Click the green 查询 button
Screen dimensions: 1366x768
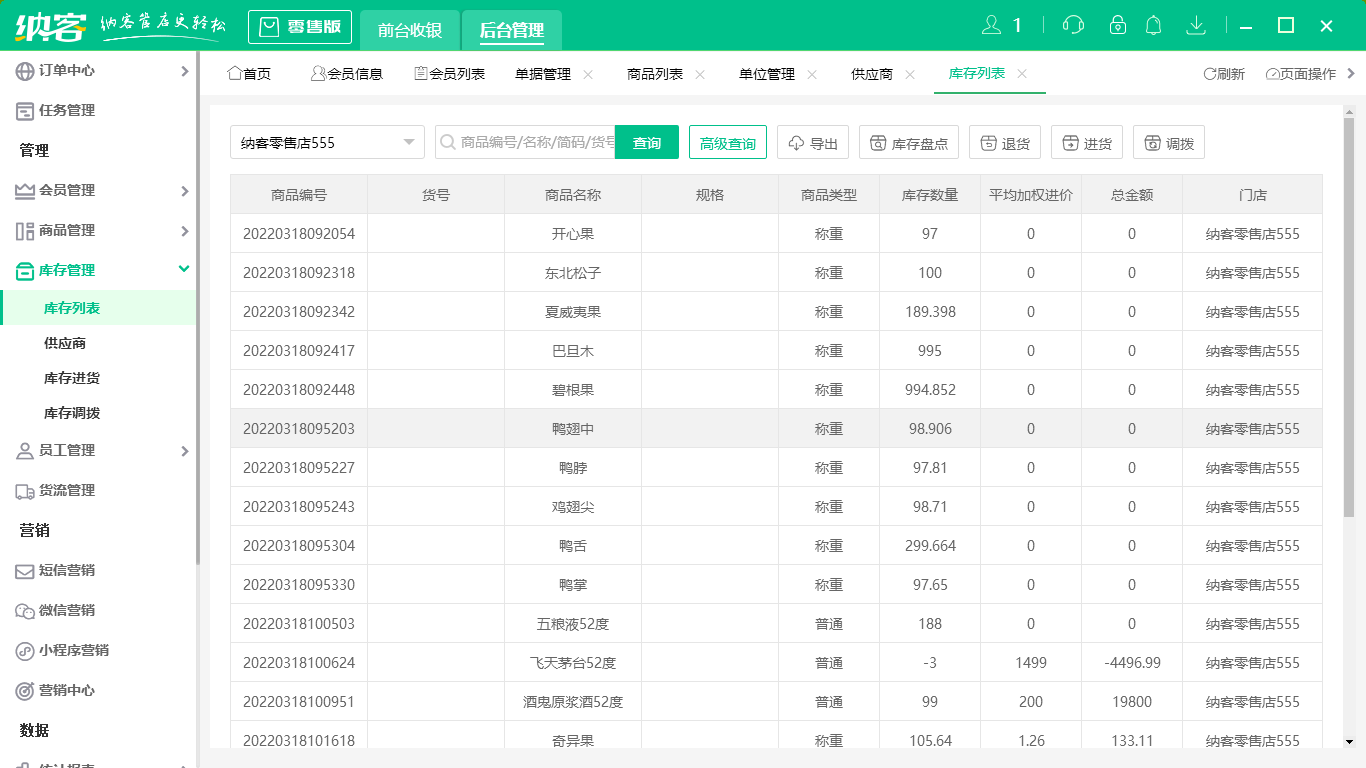click(x=647, y=143)
